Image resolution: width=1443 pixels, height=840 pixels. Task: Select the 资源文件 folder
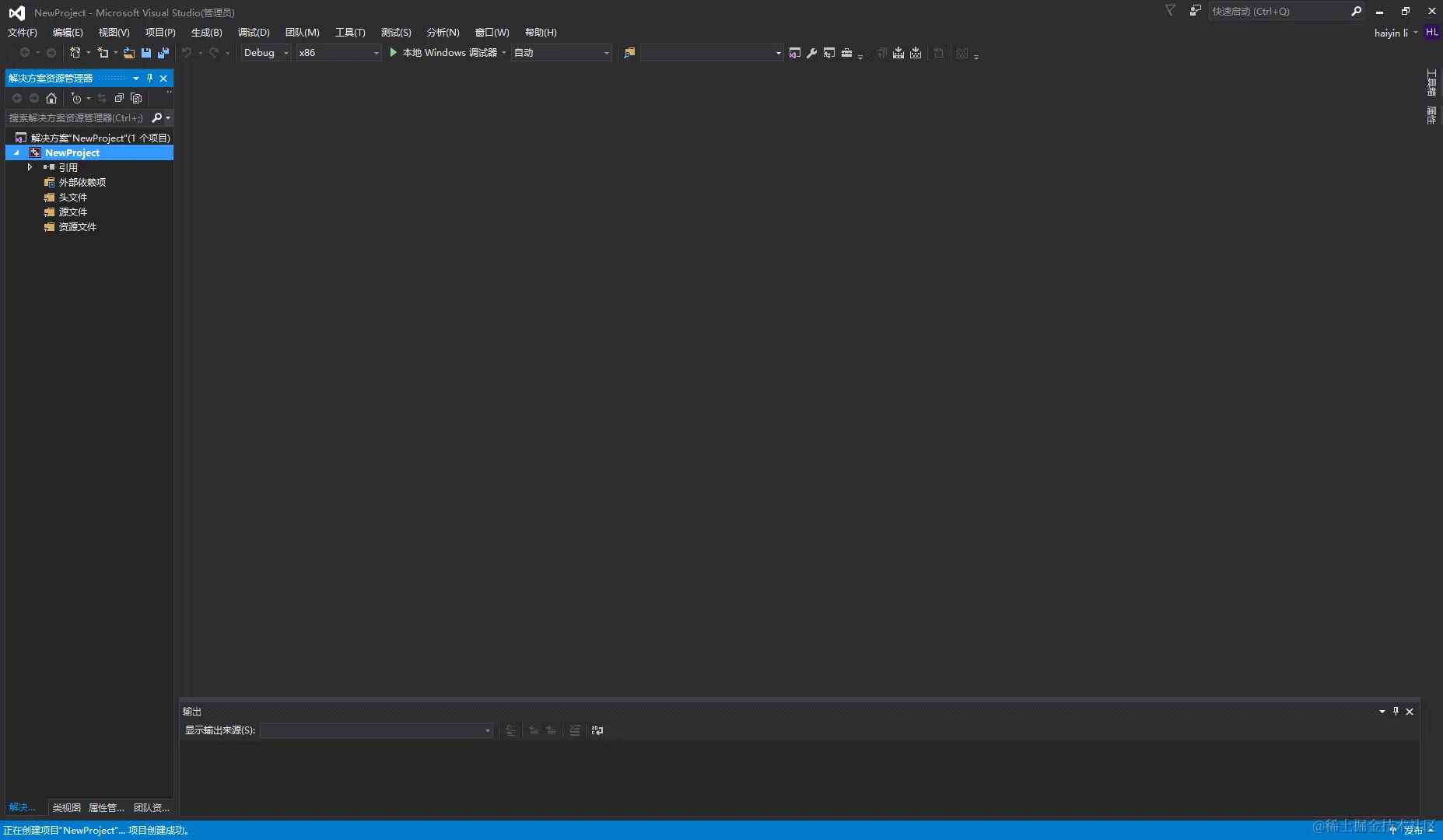coord(78,226)
